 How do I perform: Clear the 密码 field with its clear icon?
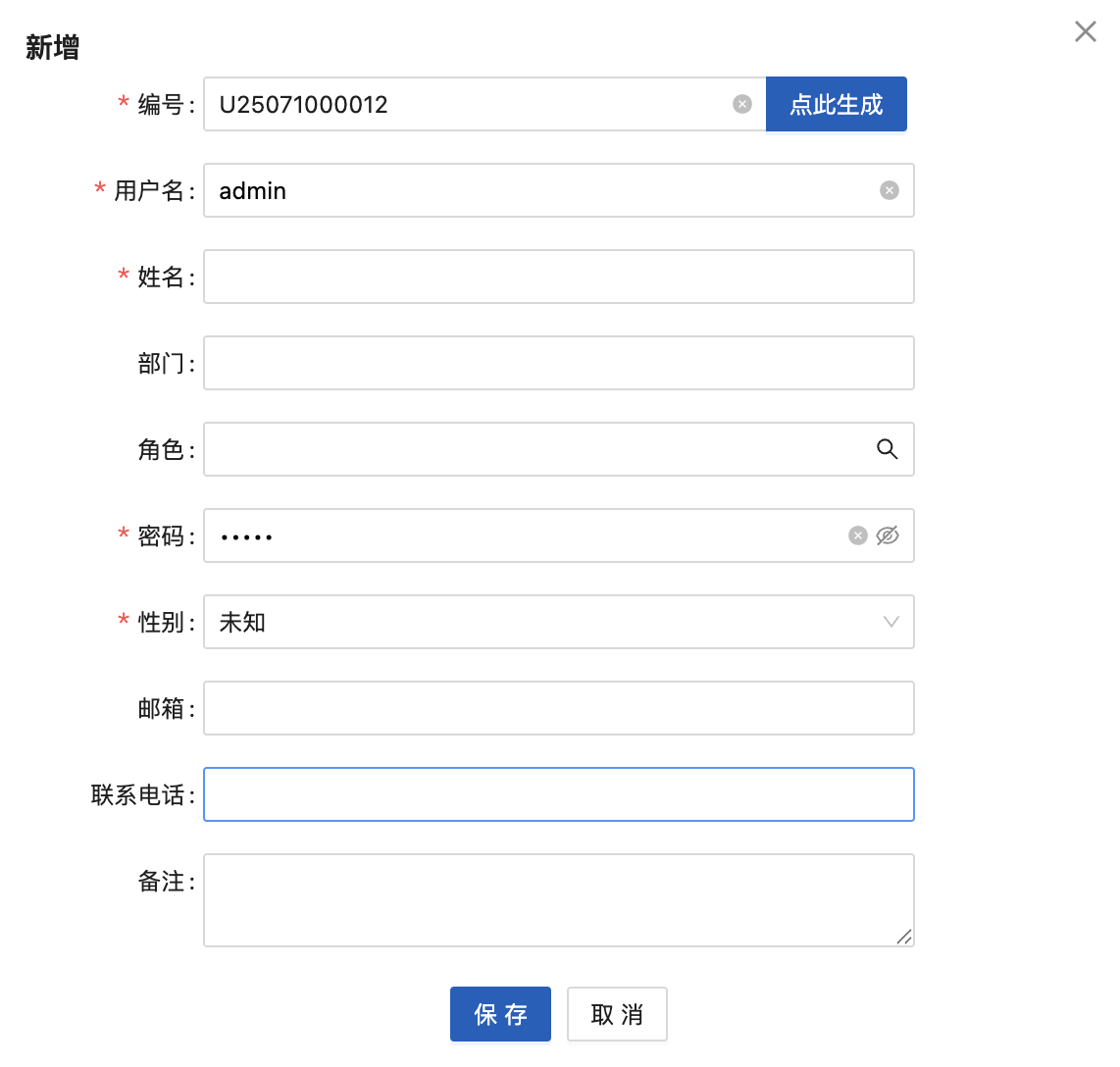[858, 535]
